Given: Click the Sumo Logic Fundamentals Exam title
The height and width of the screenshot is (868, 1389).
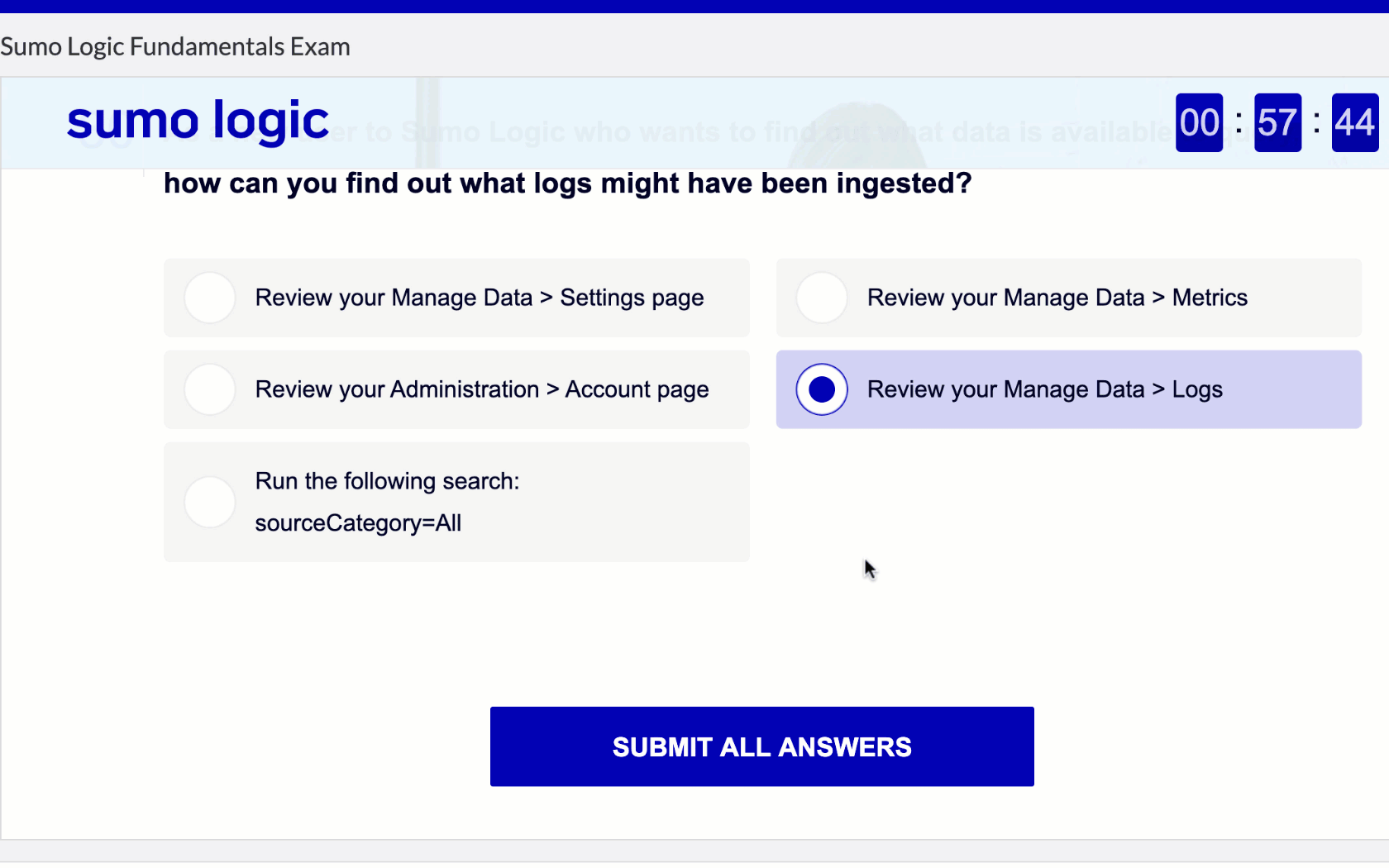Looking at the screenshot, I should point(175,46).
